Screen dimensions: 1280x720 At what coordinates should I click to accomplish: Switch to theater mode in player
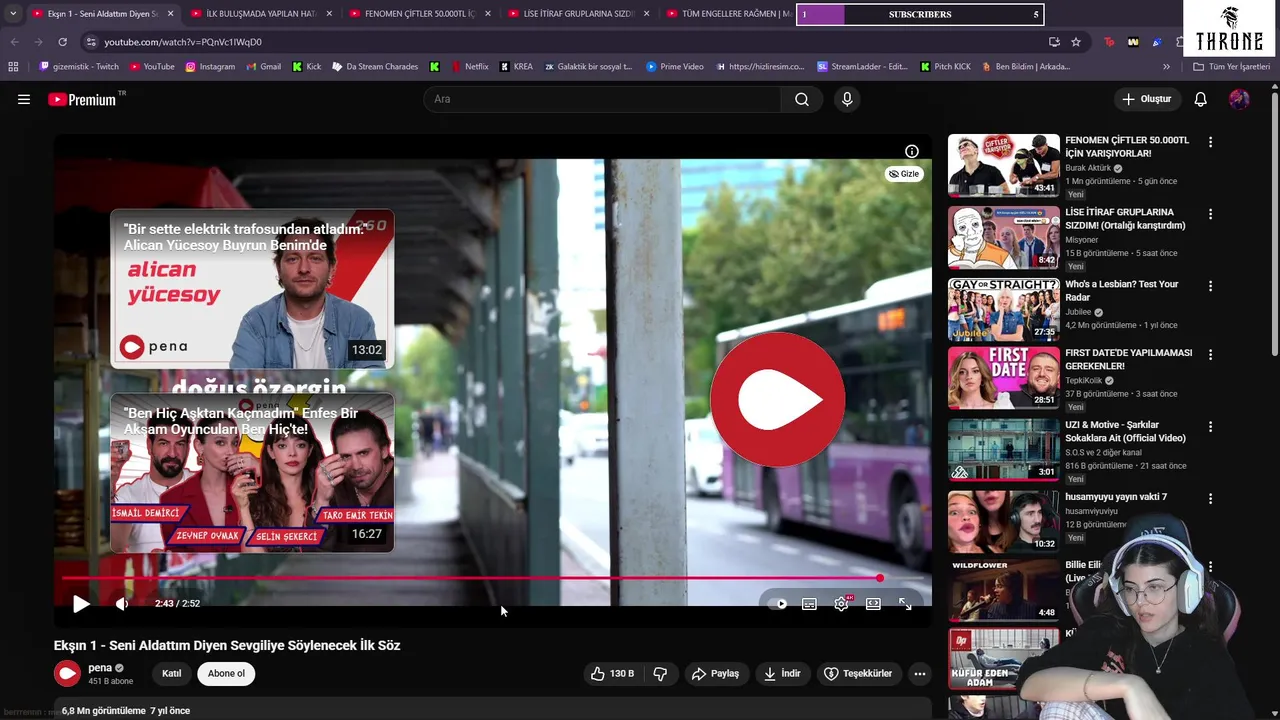[x=873, y=603]
